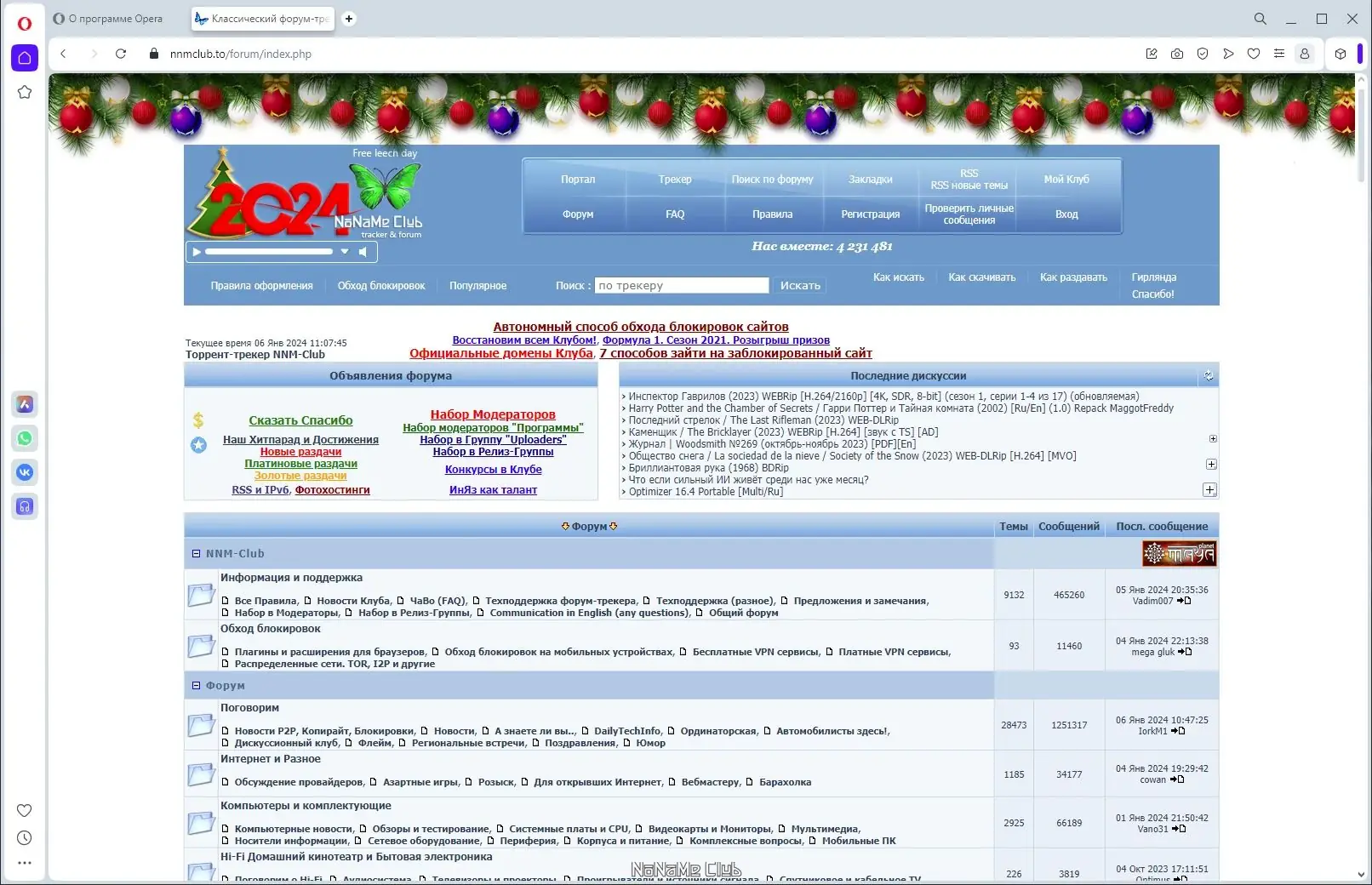The height and width of the screenshot is (885, 1372).
Task: Open the Закладки menu item
Action: [x=871, y=180]
